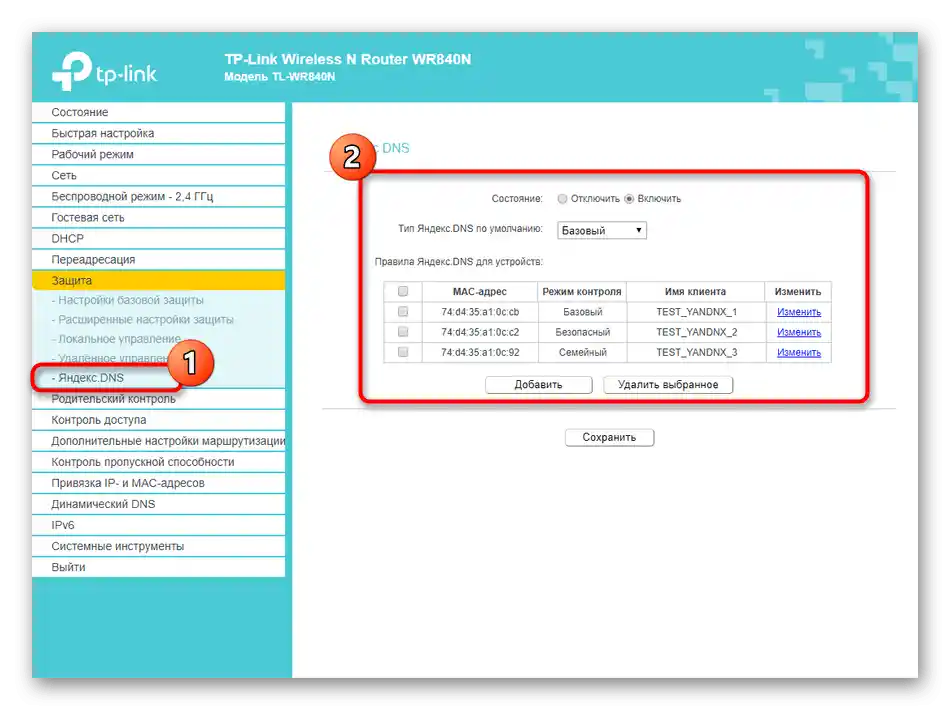Open Контроль пропускной способности menu

pos(158,462)
